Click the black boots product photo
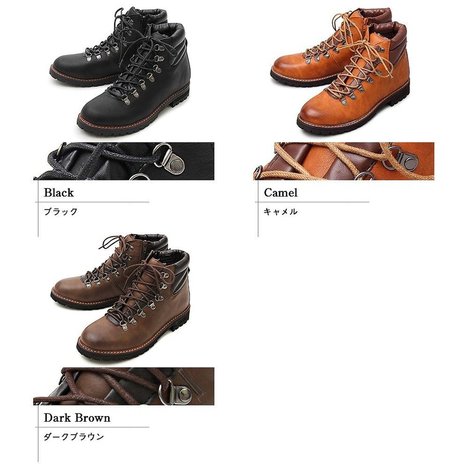Image resolution: width=468 pixels, height=468 pixels. pos(120,71)
